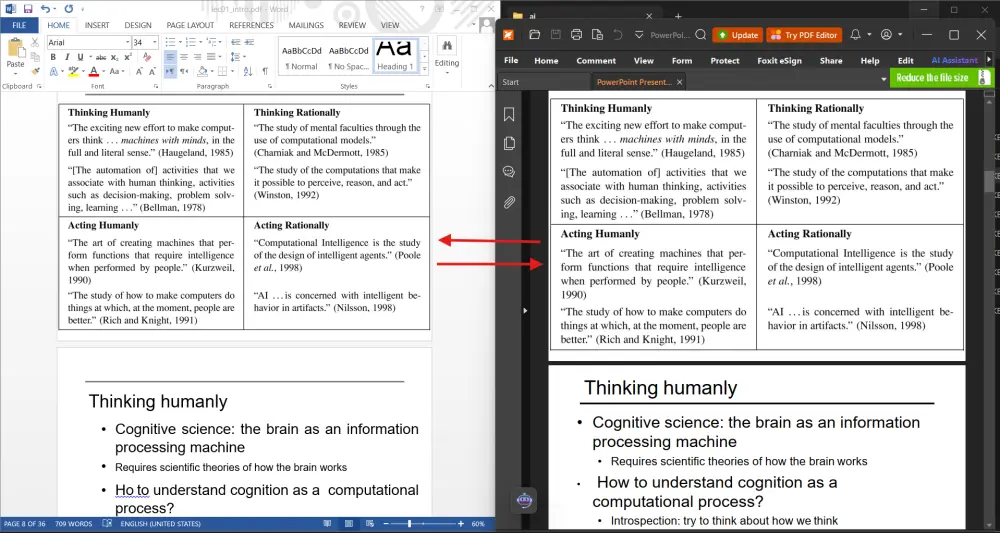Open the proofing book icon in Word's status bar
The height and width of the screenshot is (533, 1000).
coord(107,523)
